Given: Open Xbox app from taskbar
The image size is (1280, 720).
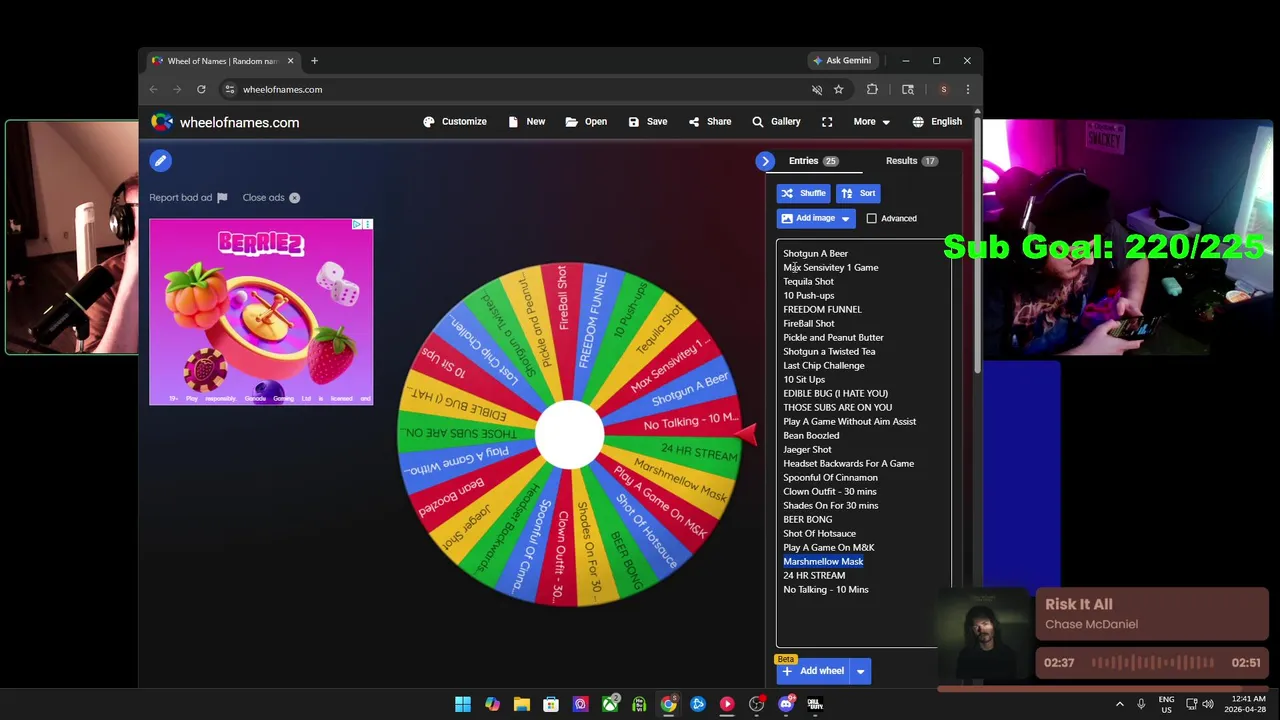Looking at the screenshot, I should point(610,704).
